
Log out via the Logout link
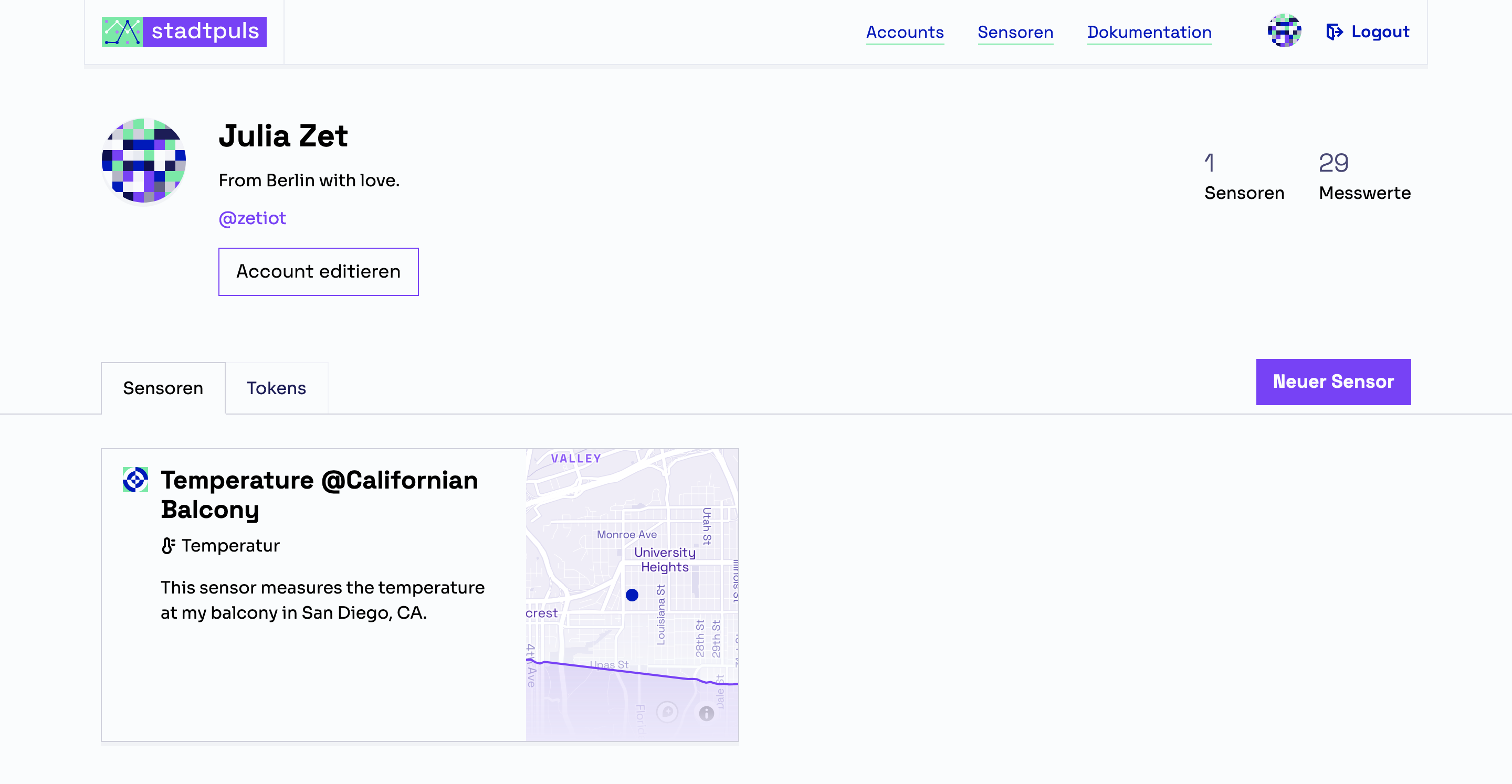coord(1368,31)
